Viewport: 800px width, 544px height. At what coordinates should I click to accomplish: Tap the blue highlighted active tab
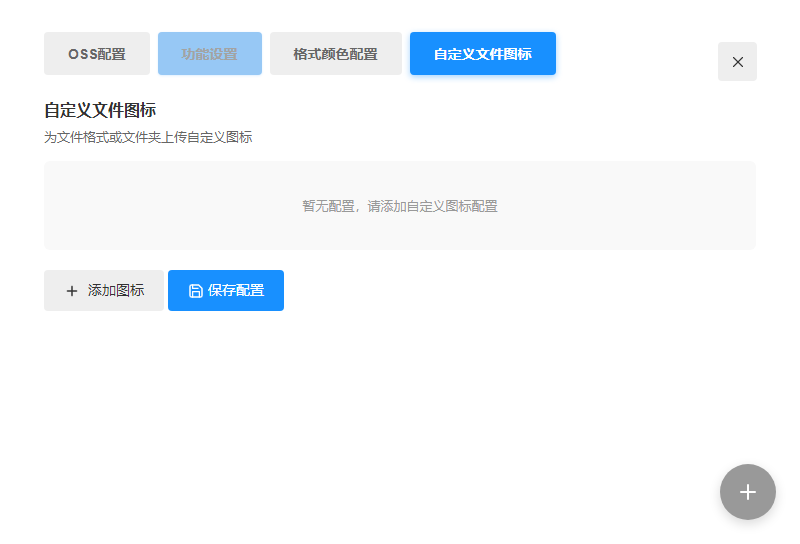click(483, 54)
